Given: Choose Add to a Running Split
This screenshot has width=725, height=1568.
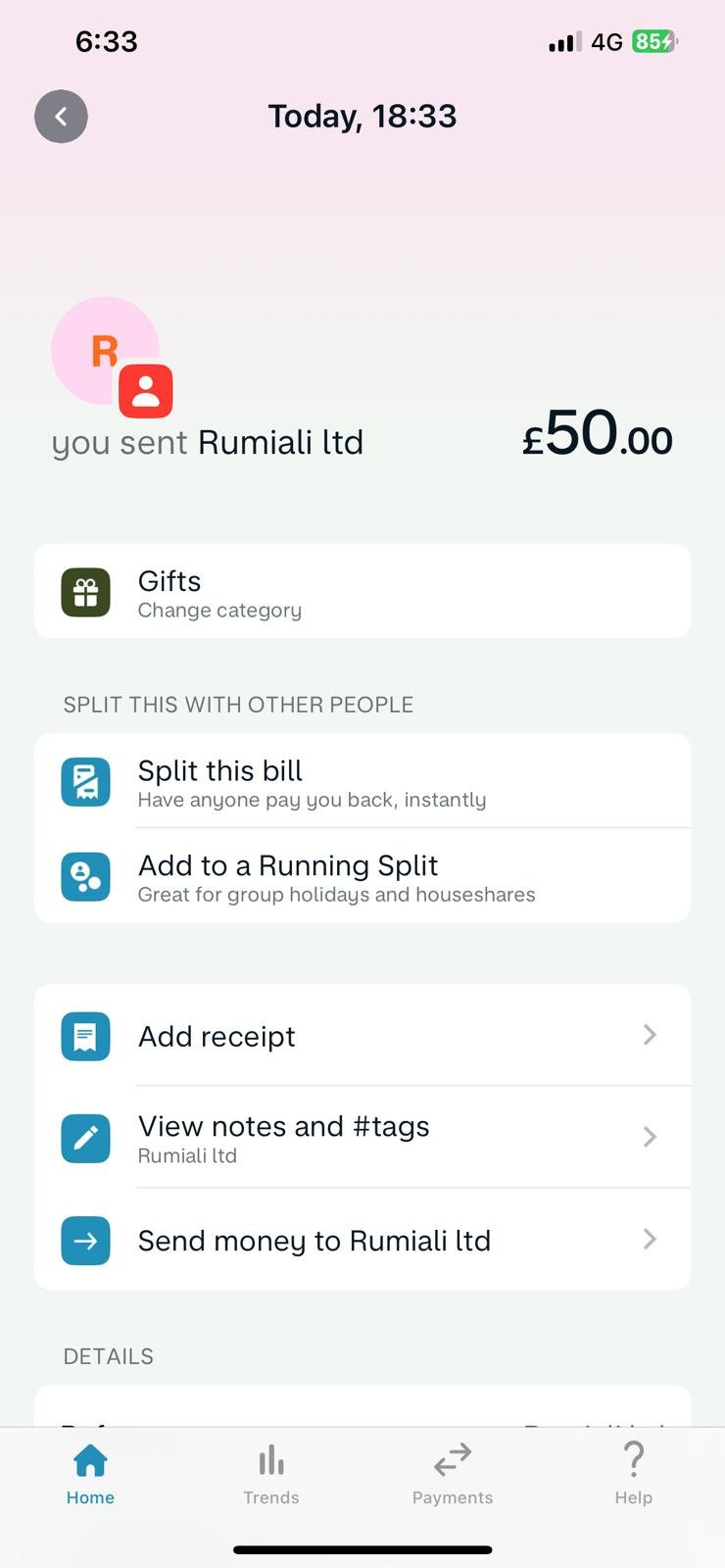Looking at the screenshot, I should click(x=336, y=877).
